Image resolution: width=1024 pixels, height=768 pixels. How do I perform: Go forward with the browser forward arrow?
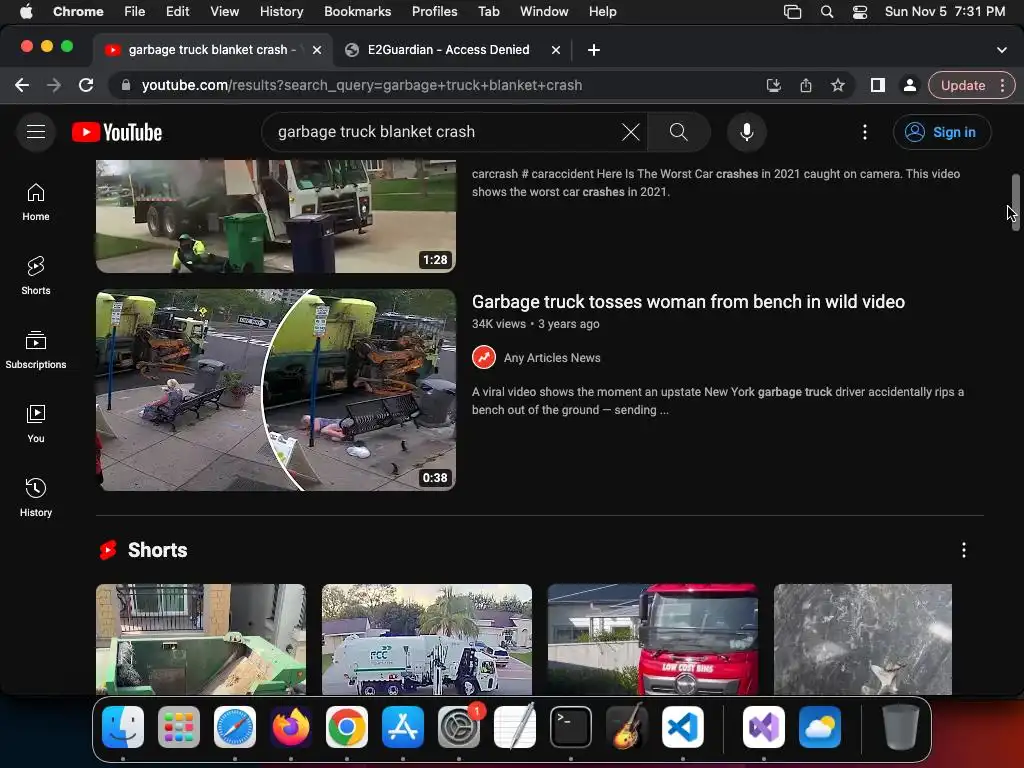[x=54, y=85]
